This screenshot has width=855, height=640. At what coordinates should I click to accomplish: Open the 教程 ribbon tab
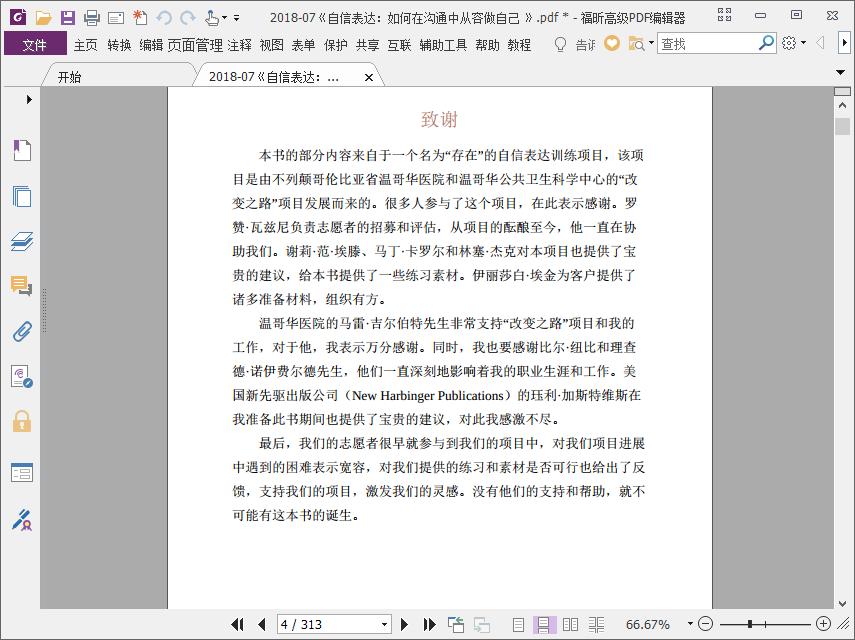[x=519, y=45]
